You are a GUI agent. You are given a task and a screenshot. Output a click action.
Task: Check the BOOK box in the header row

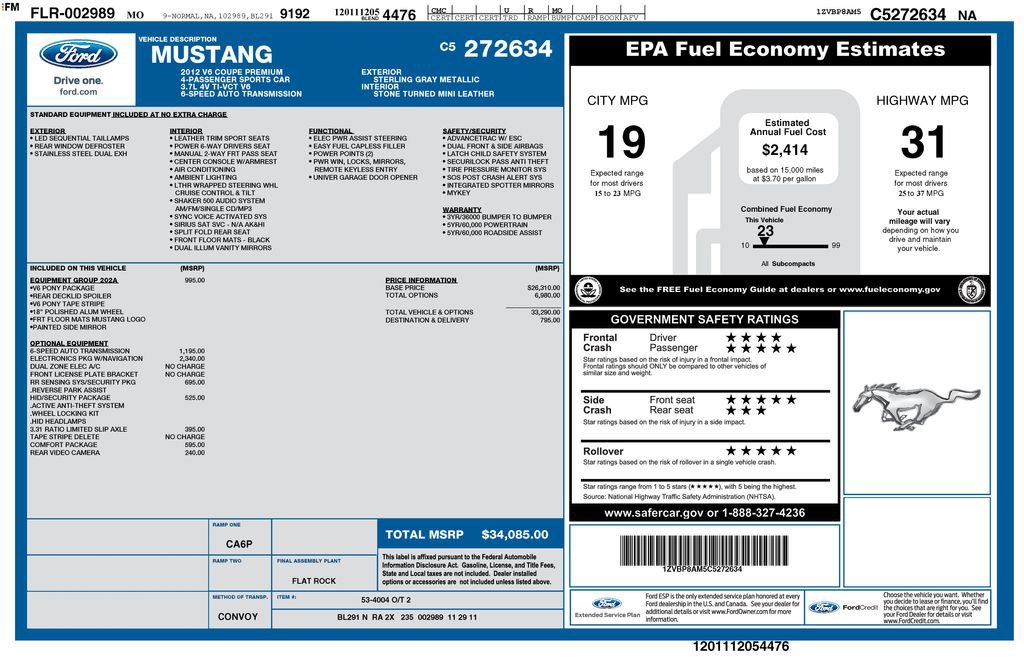click(x=609, y=13)
